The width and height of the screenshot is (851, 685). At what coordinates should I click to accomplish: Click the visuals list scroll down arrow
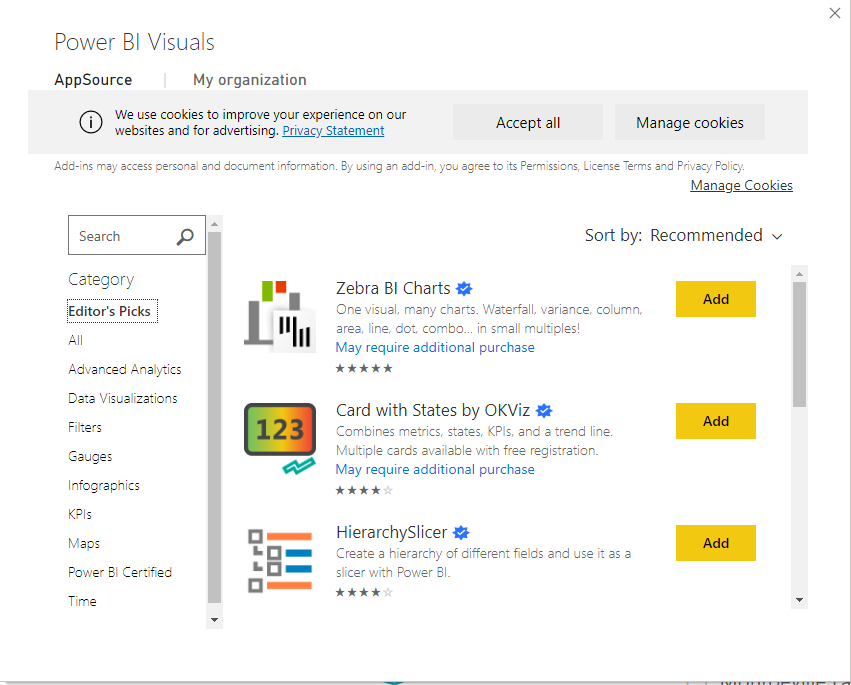[799, 600]
